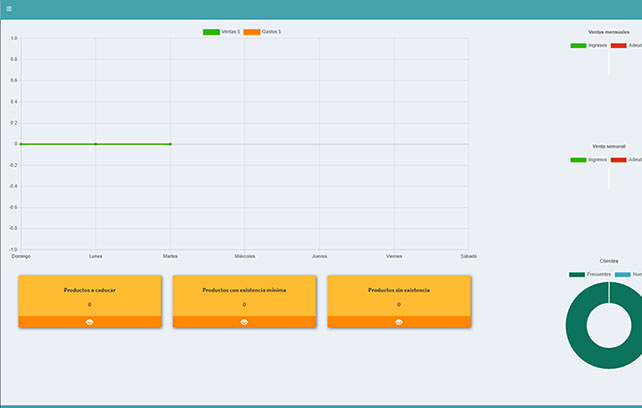The width and height of the screenshot is (642, 408).
Task: Click the Martes data point on the chart
Action: click(170, 144)
